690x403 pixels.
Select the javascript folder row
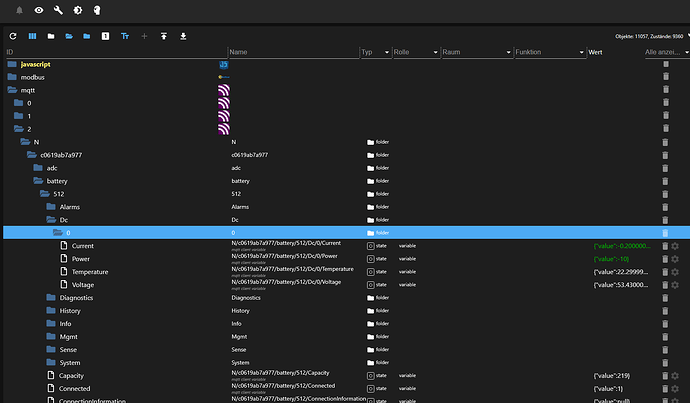(x=345, y=64)
